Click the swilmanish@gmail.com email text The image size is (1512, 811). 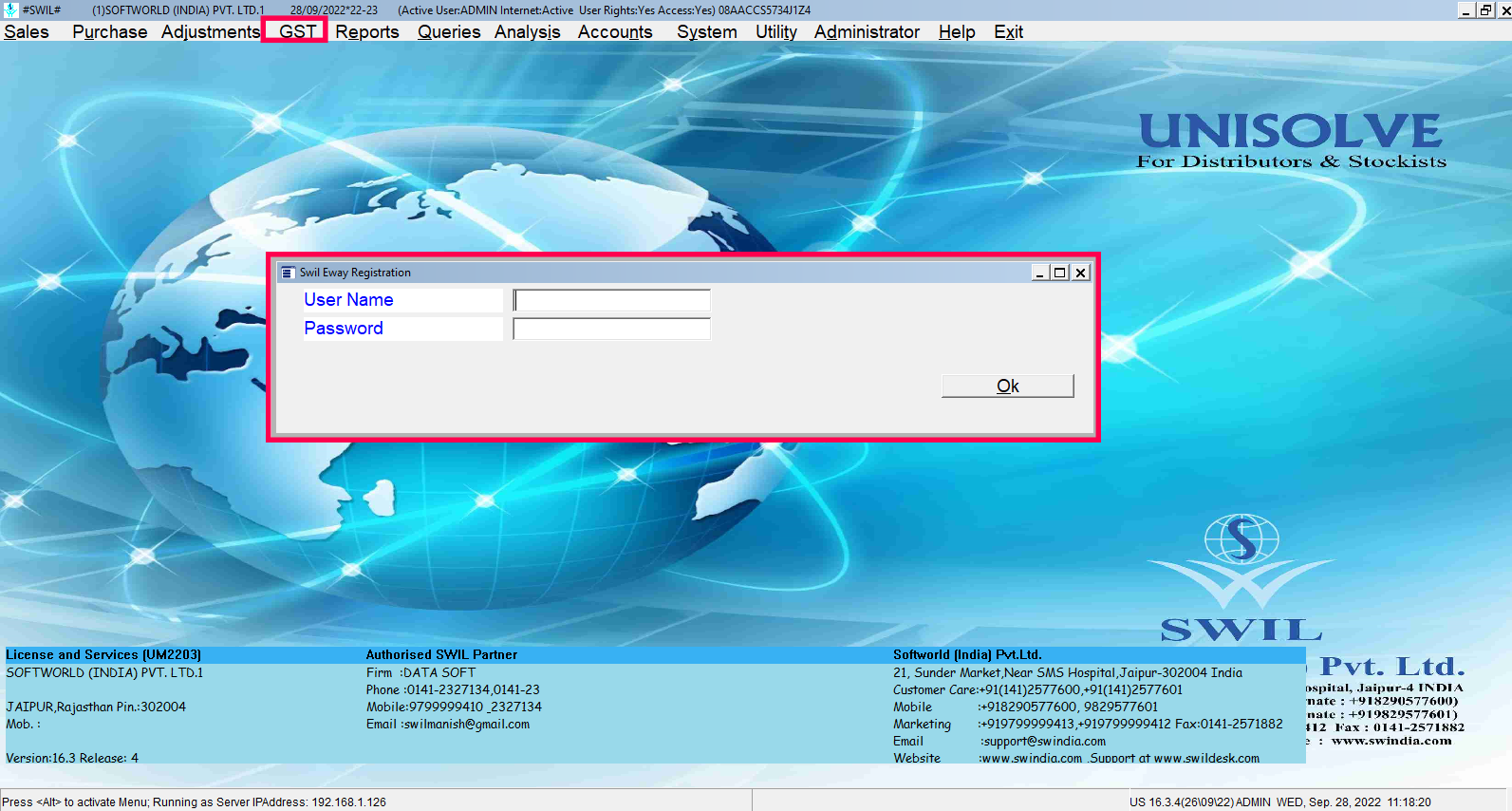tap(467, 725)
